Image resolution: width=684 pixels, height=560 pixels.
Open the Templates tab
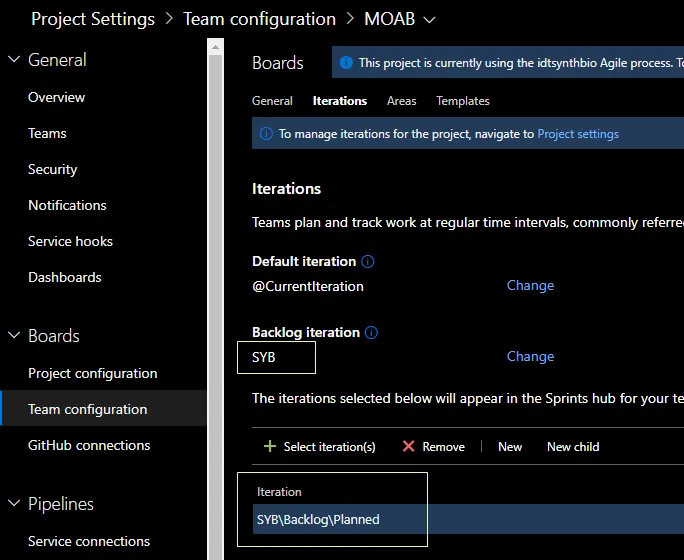[x=463, y=101]
